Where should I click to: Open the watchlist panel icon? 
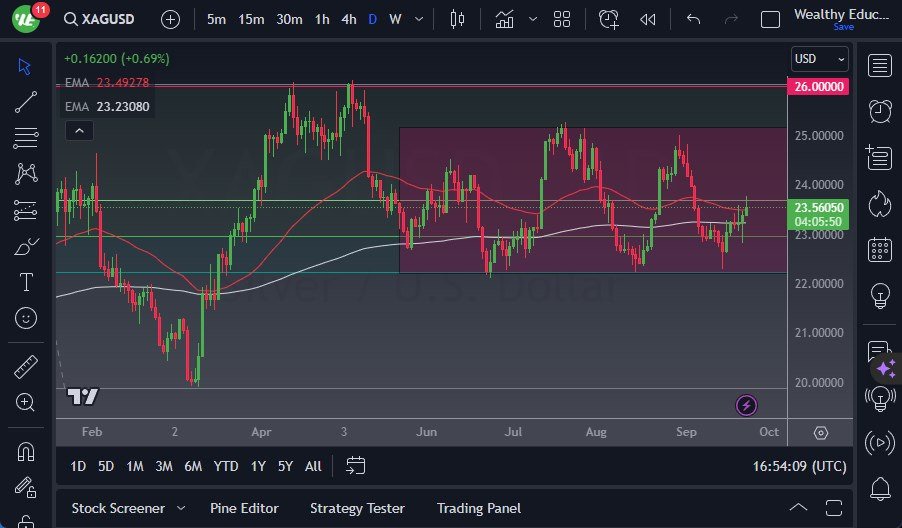point(880,66)
